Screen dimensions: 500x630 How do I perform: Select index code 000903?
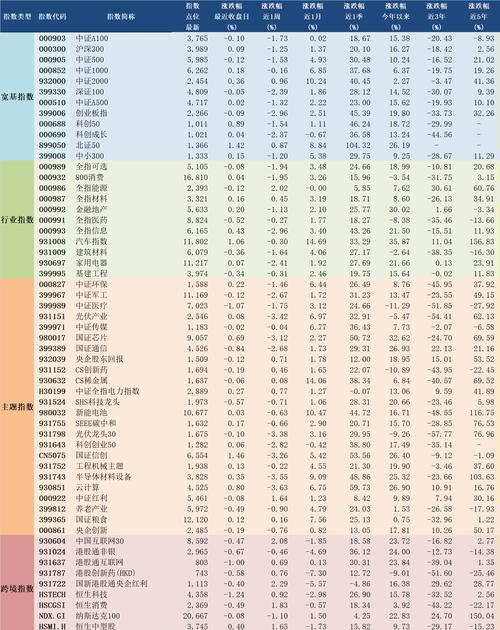pos(52,39)
